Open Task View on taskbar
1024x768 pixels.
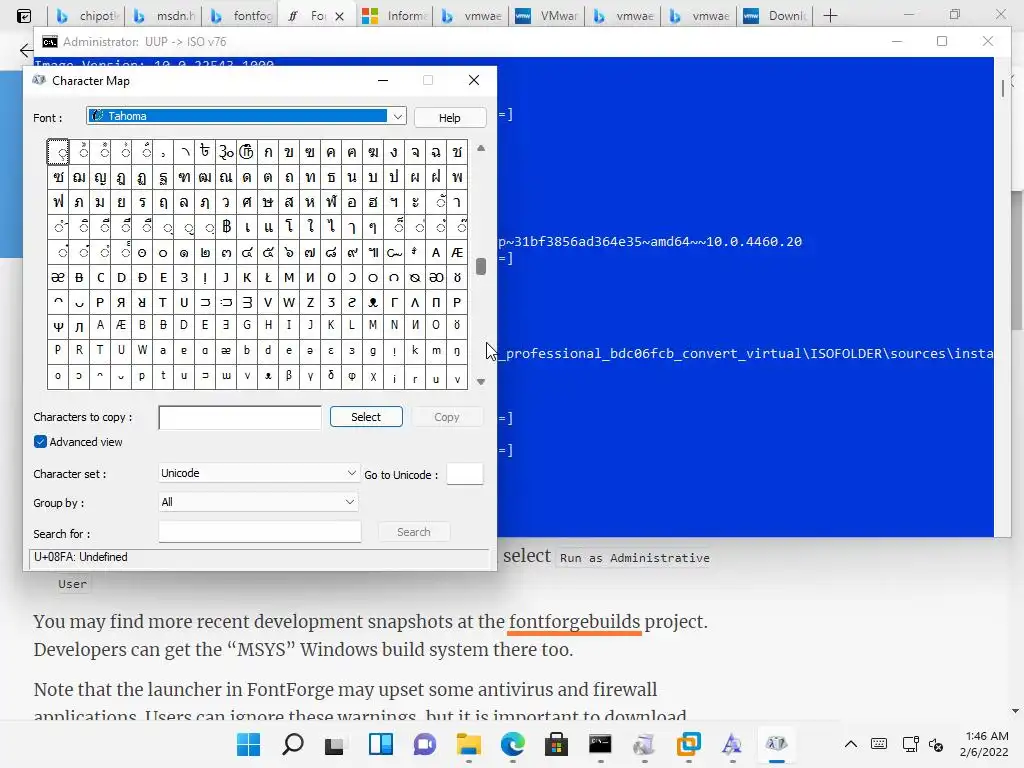[x=336, y=744]
